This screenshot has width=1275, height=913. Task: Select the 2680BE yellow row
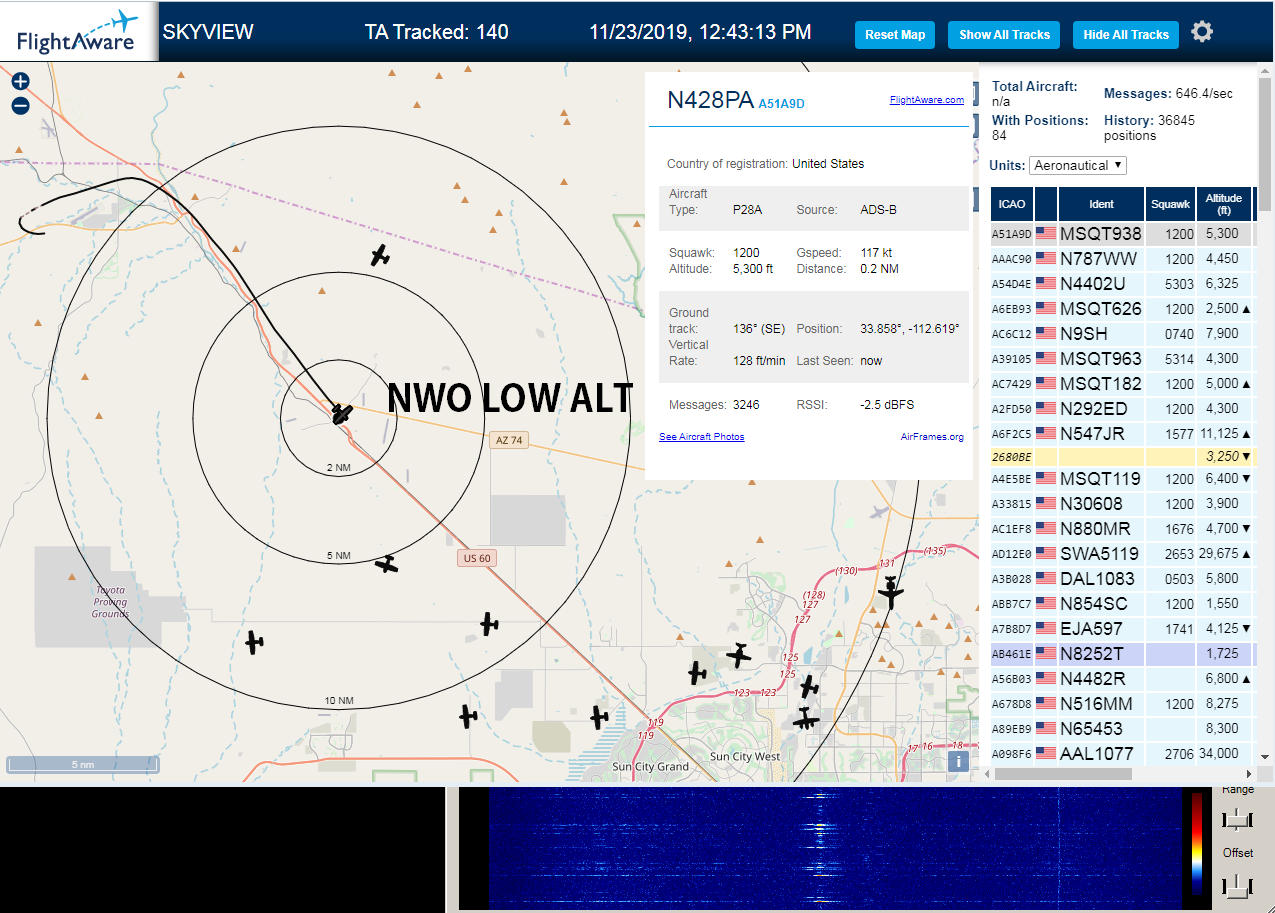(1122, 456)
